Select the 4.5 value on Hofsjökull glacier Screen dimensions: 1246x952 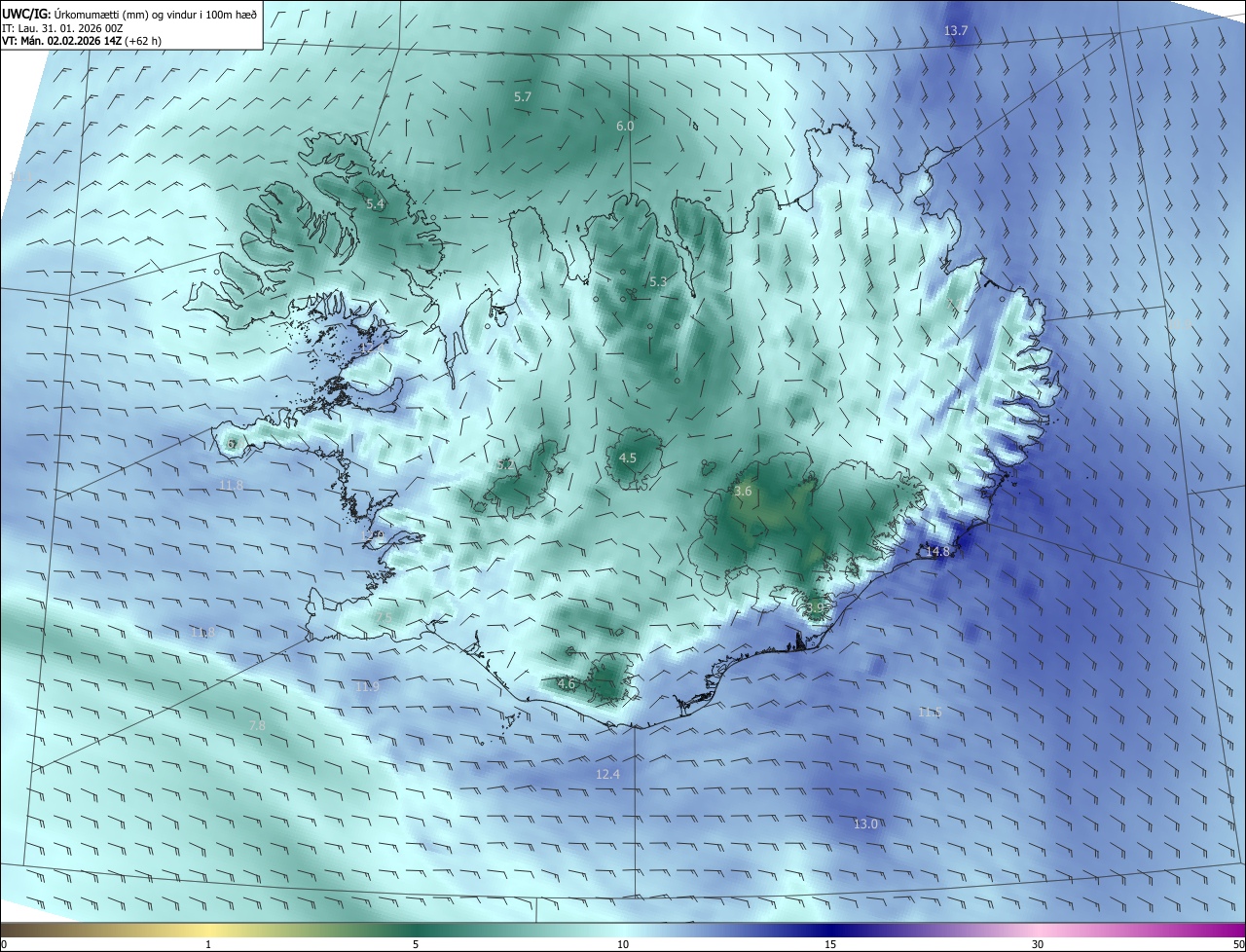point(628,458)
